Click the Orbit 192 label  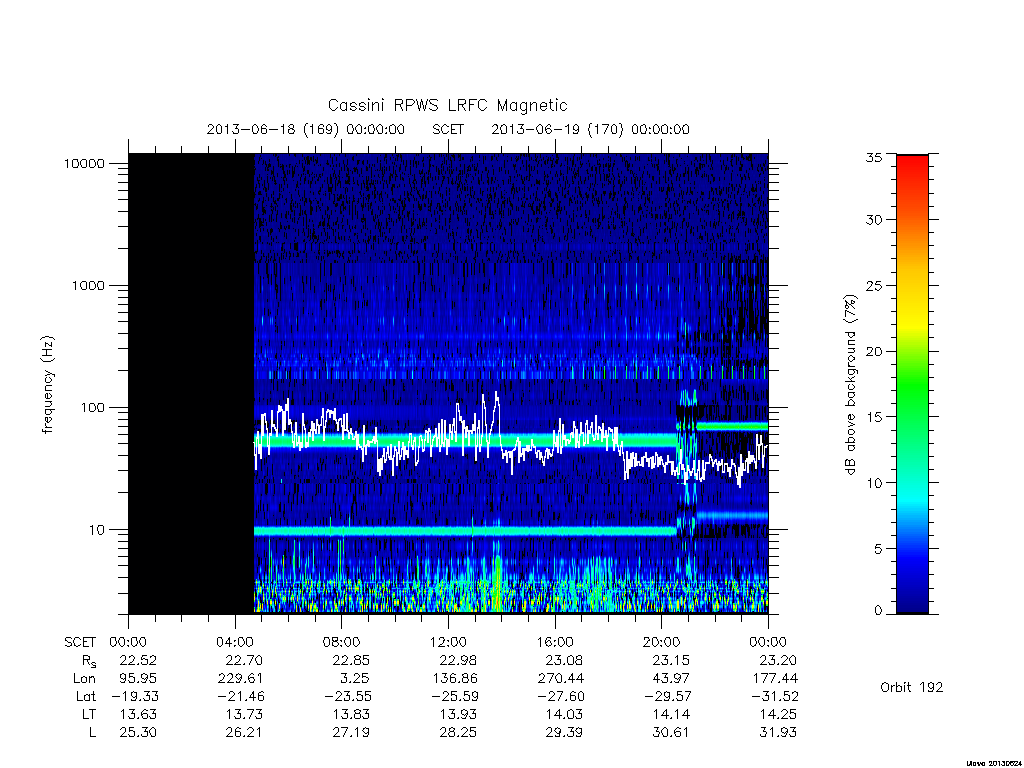click(912, 688)
